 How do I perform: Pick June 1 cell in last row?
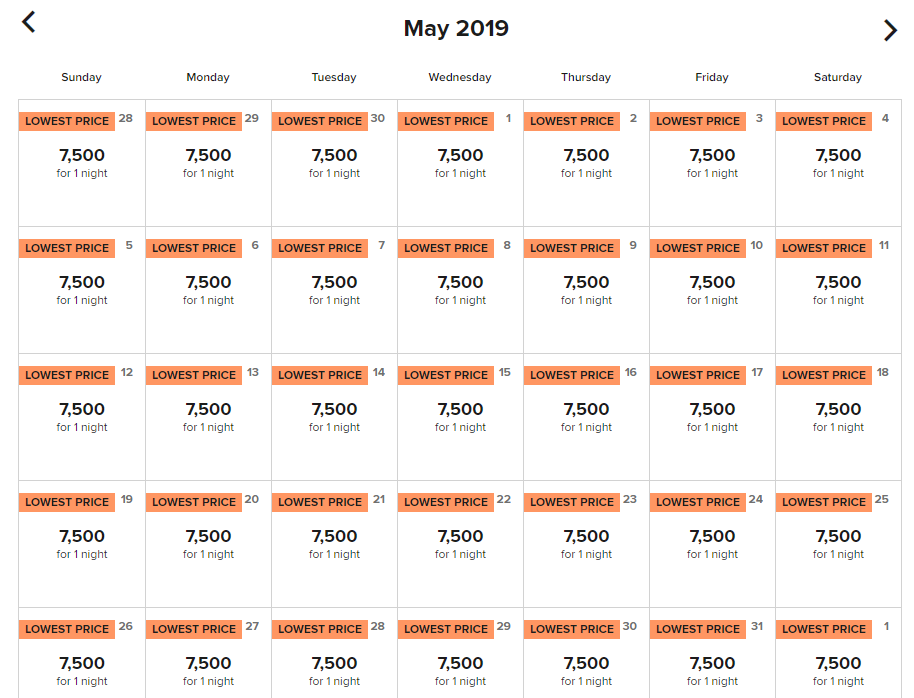point(838,653)
